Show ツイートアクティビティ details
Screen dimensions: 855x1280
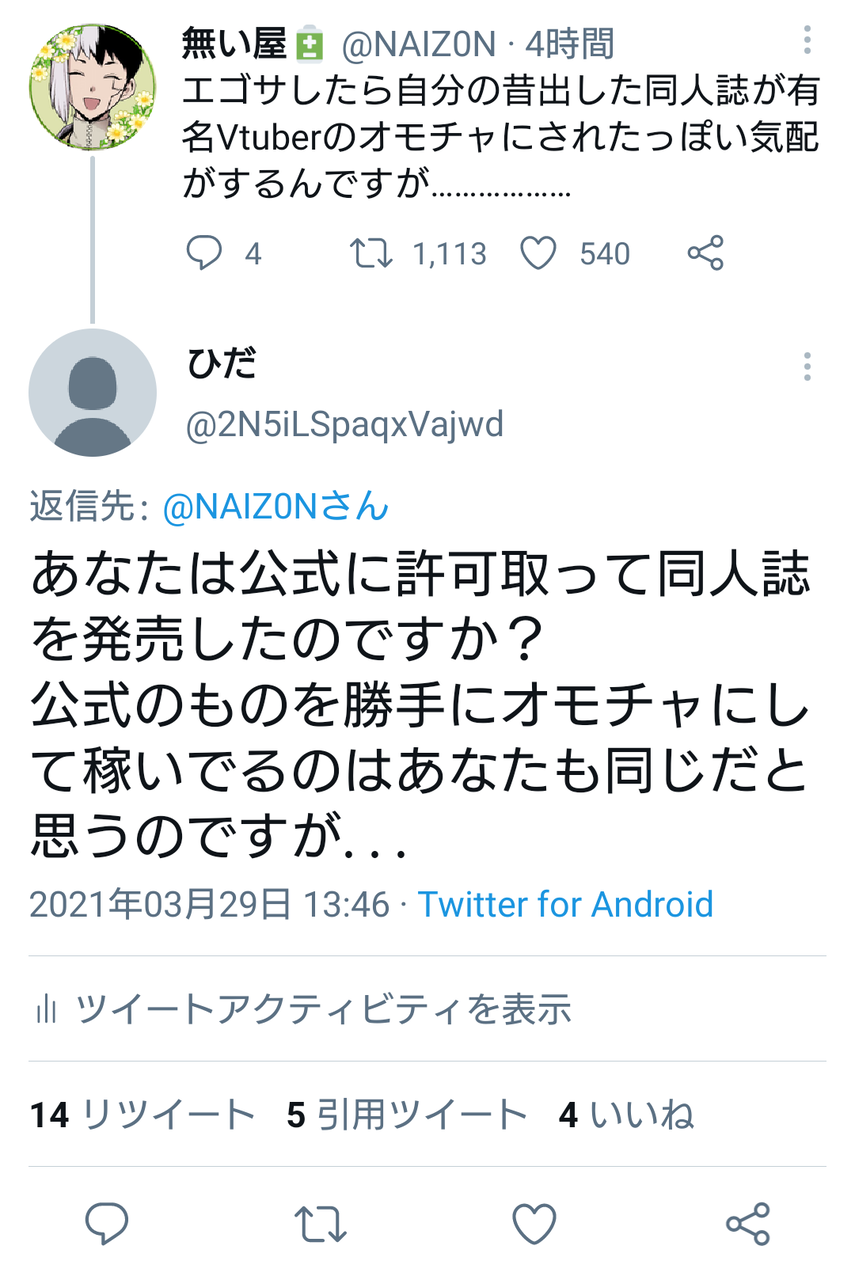320,1010
